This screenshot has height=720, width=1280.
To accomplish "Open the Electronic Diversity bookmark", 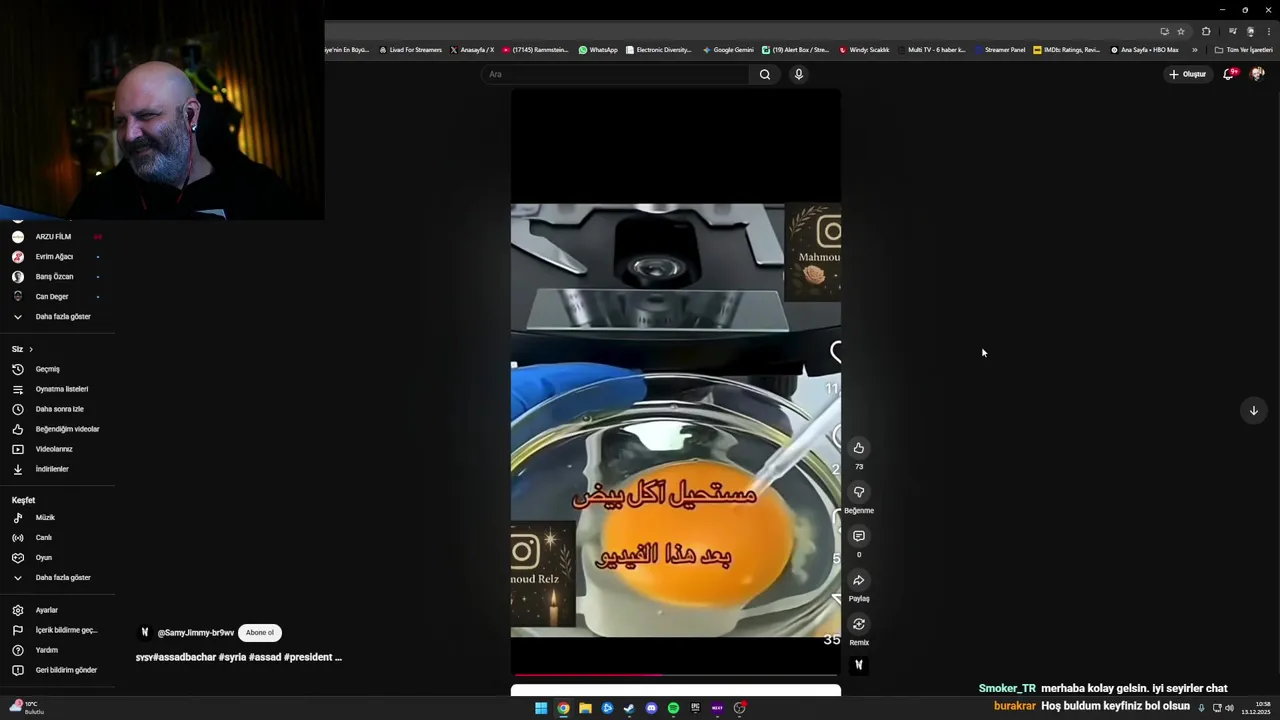I will click(658, 50).
